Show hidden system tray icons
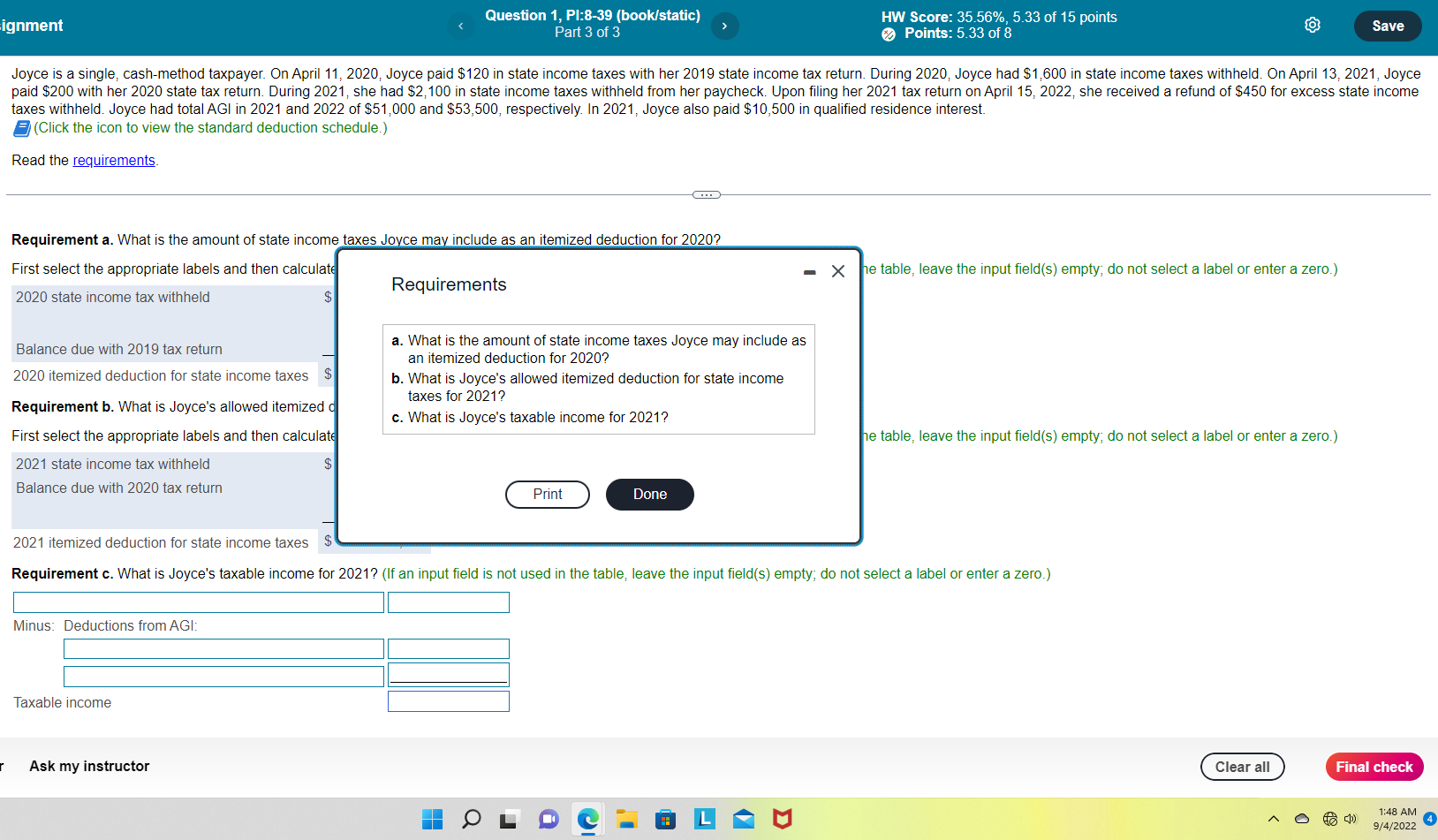 click(x=1274, y=819)
